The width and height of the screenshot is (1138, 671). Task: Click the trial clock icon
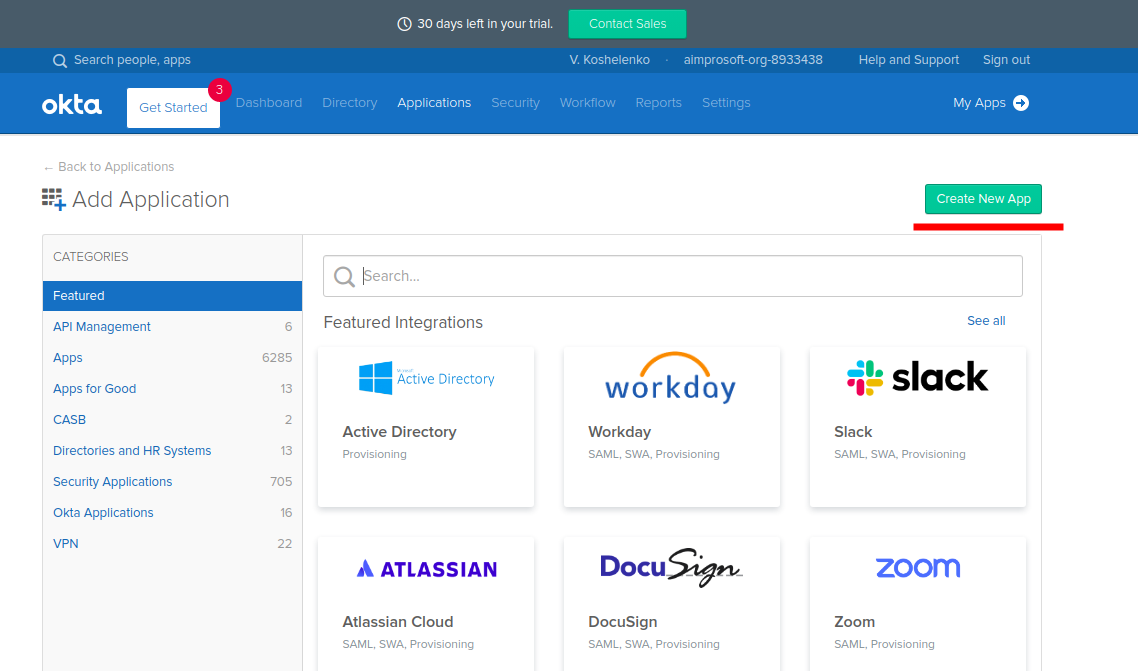pos(404,24)
